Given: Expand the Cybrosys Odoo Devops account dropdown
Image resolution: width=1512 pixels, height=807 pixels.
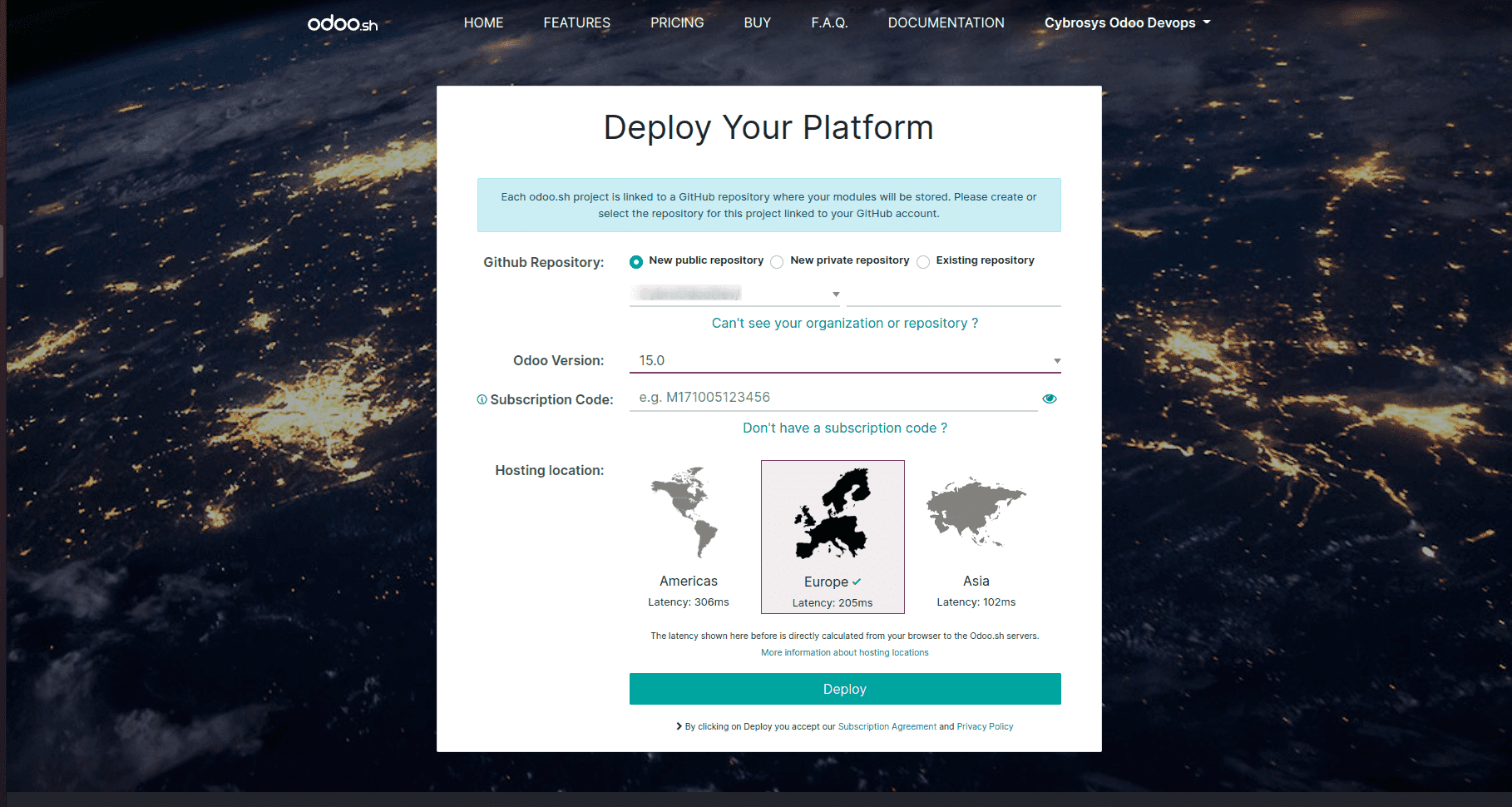Looking at the screenshot, I should pos(1127,22).
